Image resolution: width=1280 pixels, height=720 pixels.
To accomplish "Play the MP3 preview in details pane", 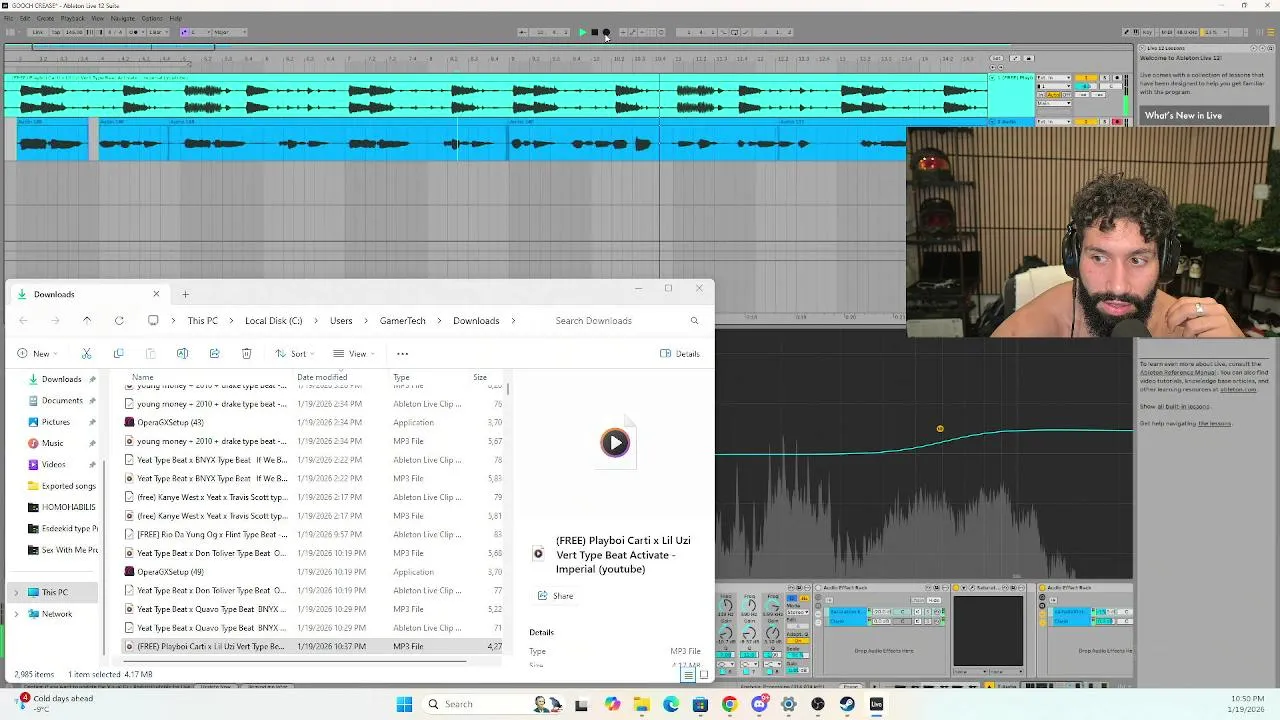I will [615, 443].
